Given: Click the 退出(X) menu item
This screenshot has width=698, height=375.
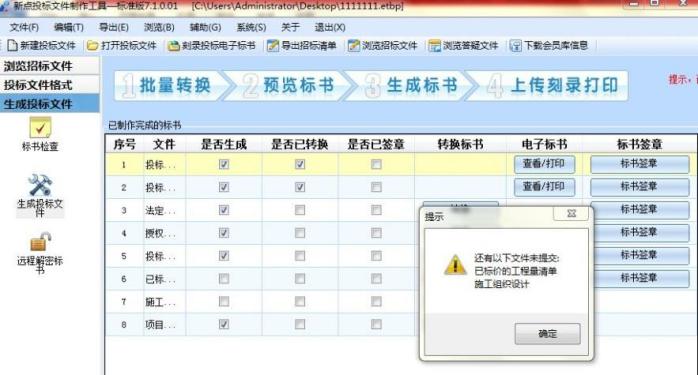Looking at the screenshot, I should 330,28.
